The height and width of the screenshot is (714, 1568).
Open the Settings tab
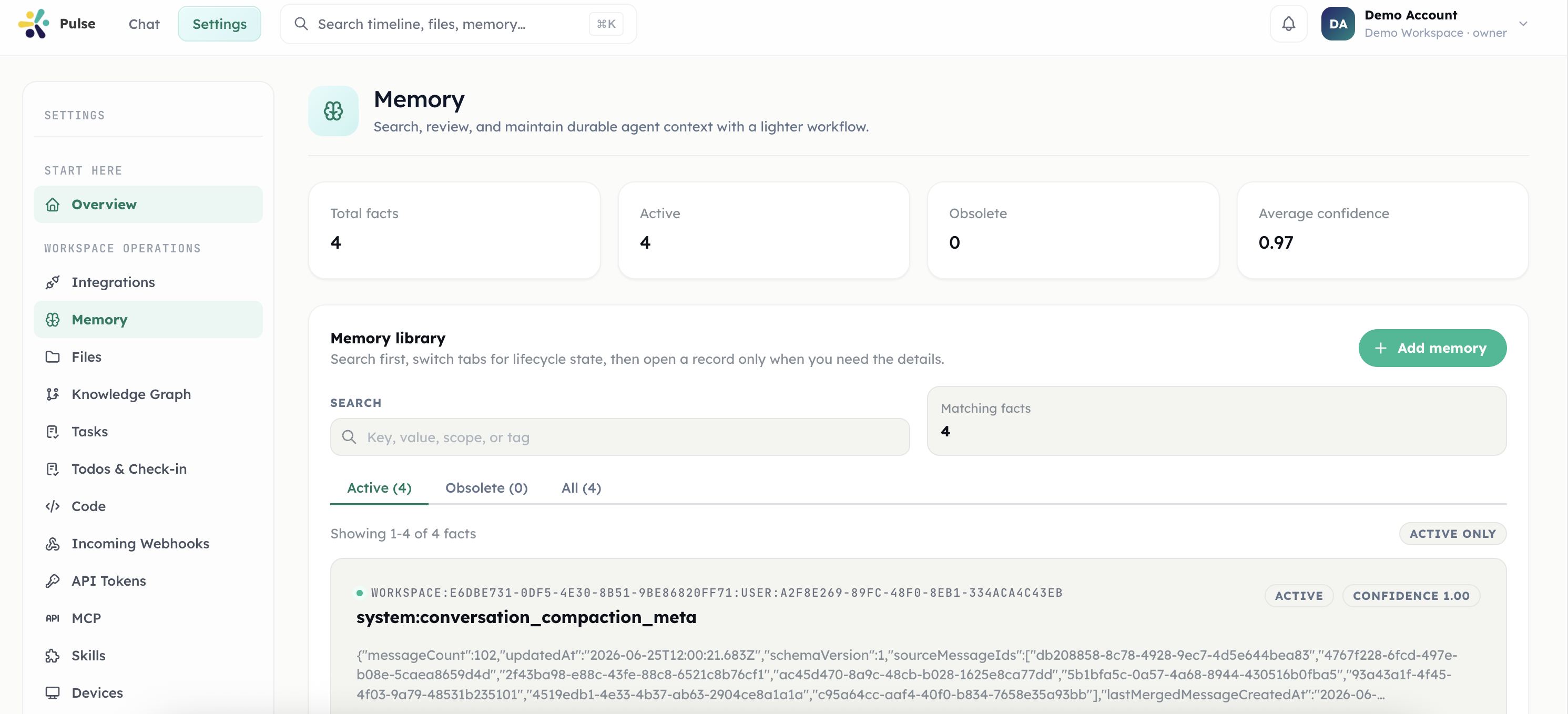(x=220, y=24)
